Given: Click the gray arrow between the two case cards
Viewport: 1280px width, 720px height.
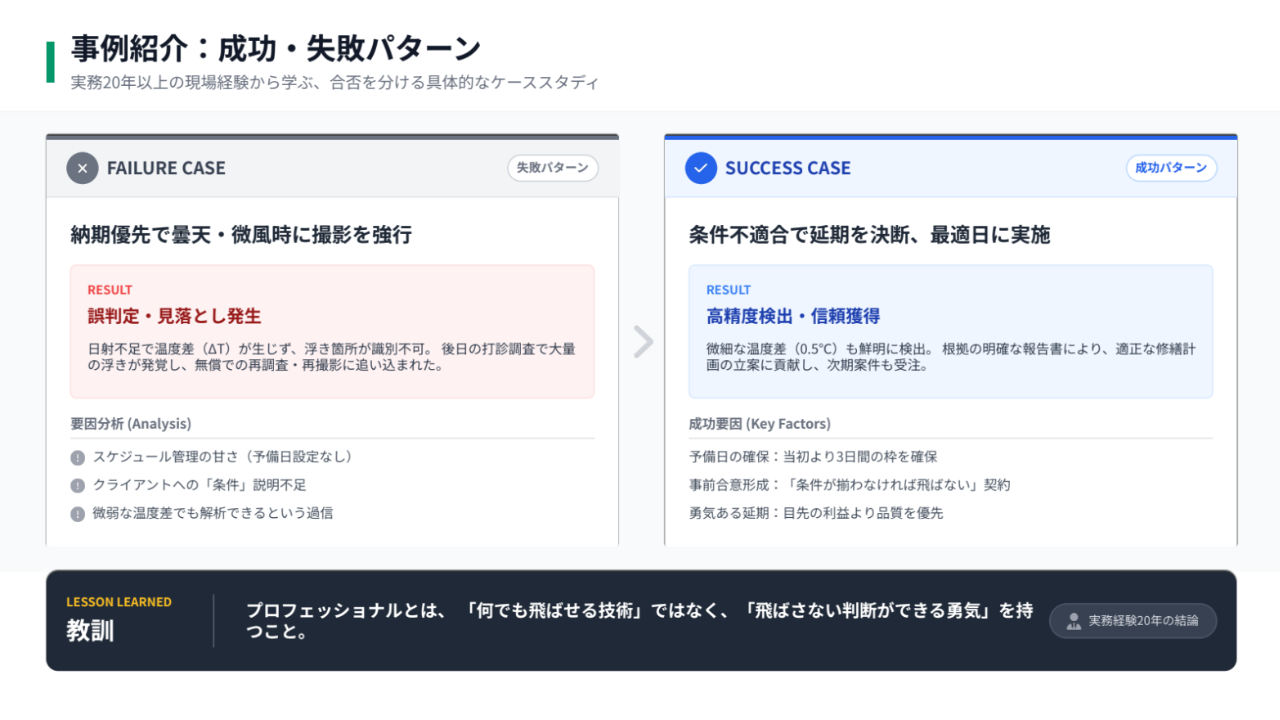Looking at the screenshot, I should tap(642, 342).
